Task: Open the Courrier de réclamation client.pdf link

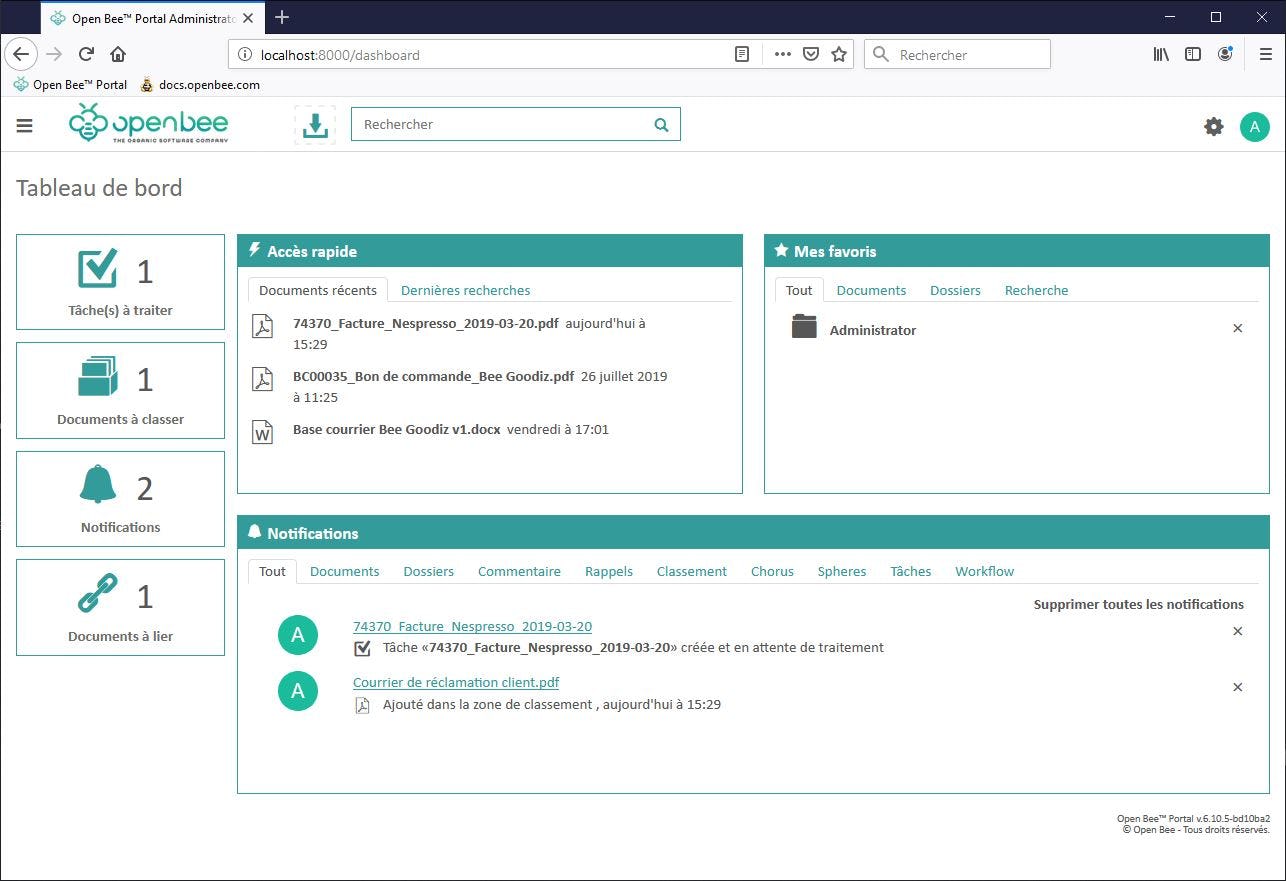Action: pos(456,682)
